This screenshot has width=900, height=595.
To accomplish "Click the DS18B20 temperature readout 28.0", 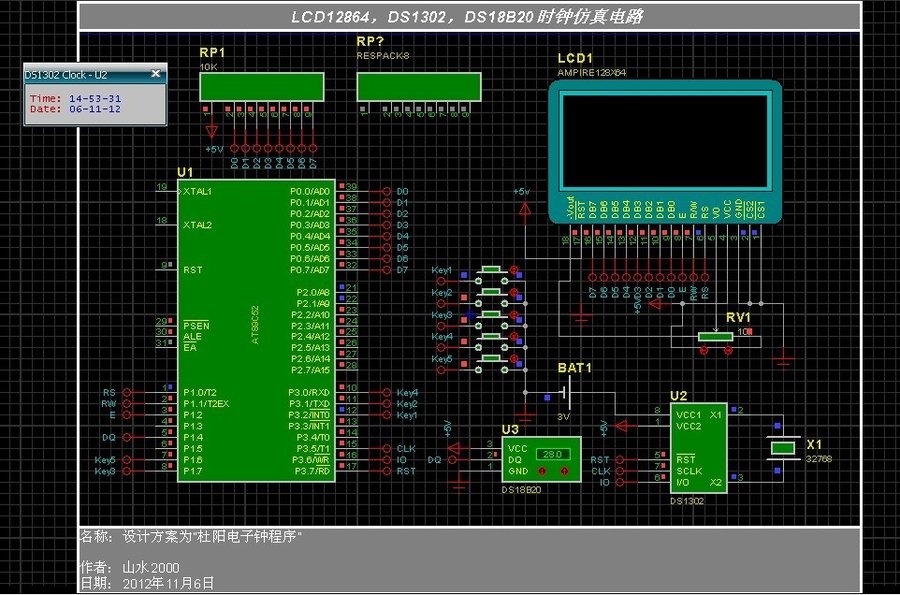I will 552,453.
